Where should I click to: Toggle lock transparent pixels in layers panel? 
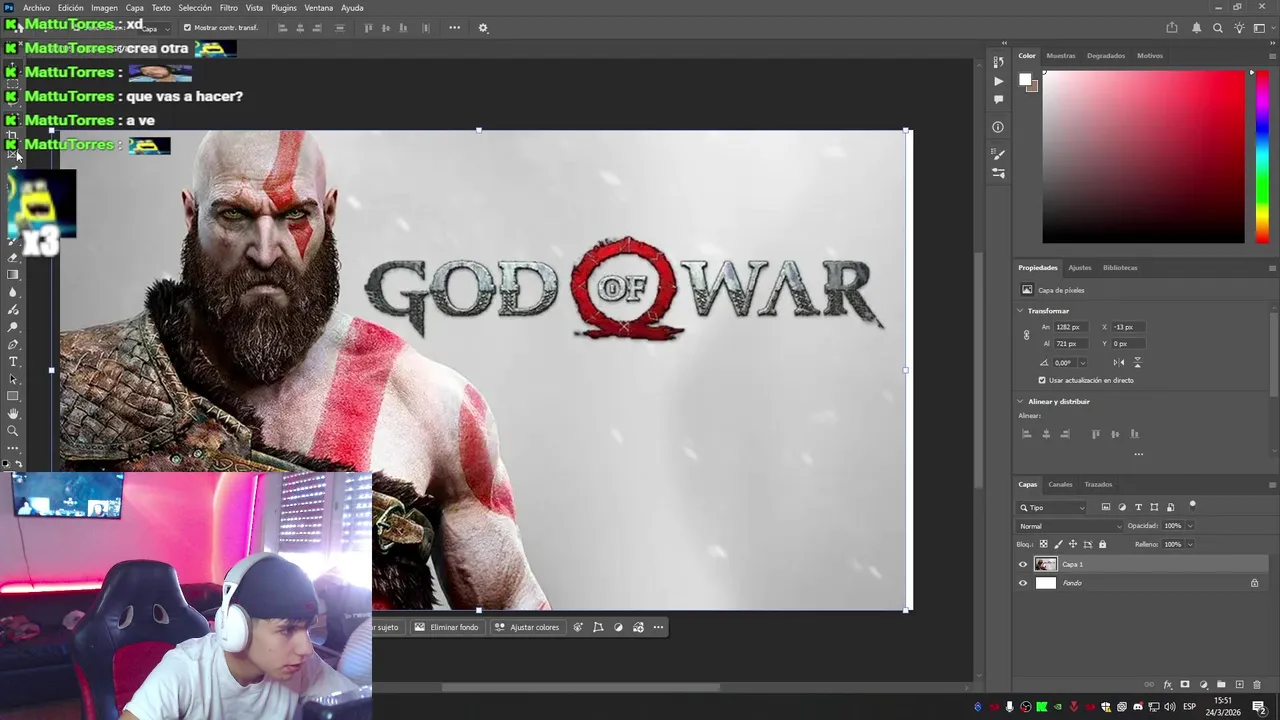(x=1044, y=545)
